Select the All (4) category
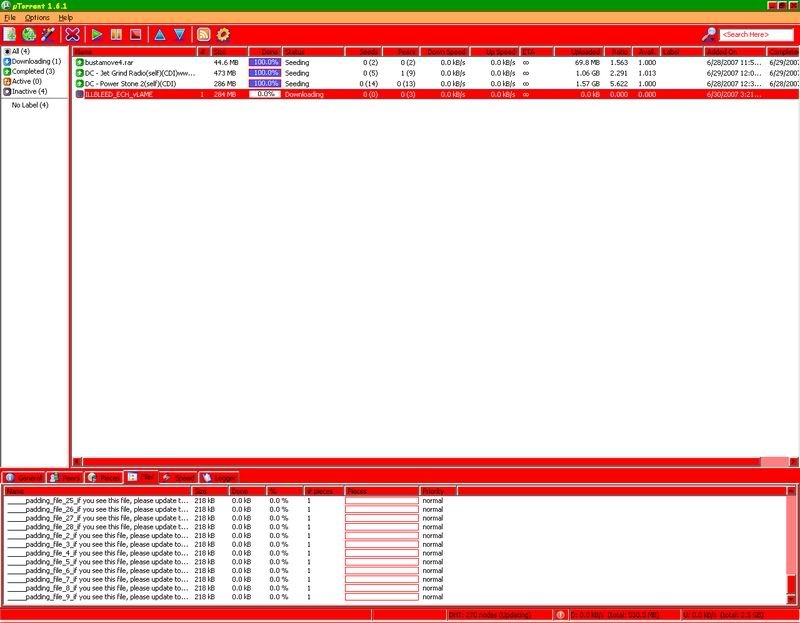 (x=17, y=52)
